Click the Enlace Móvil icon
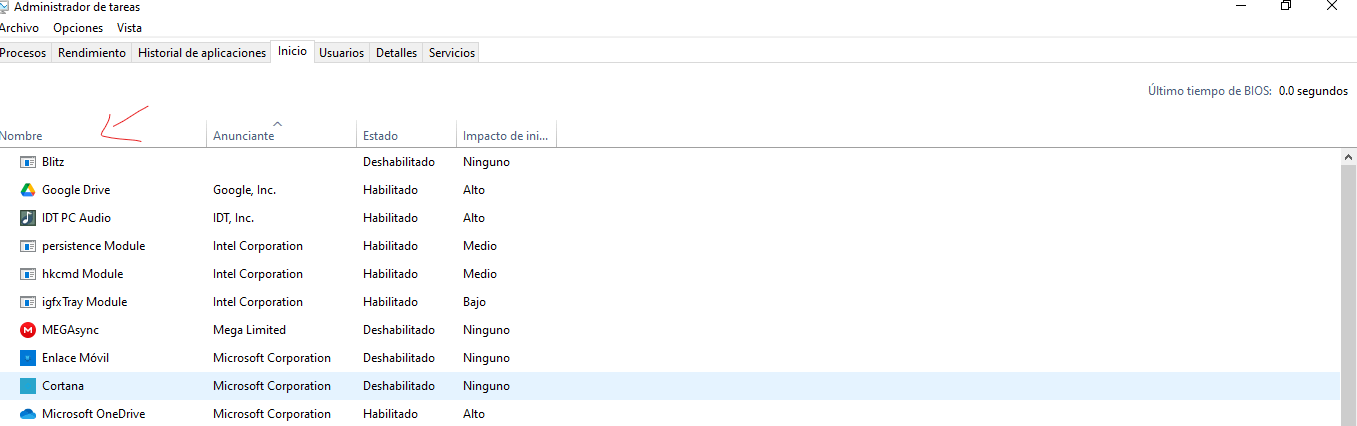 pyautogui.click(x=28, y=358)
